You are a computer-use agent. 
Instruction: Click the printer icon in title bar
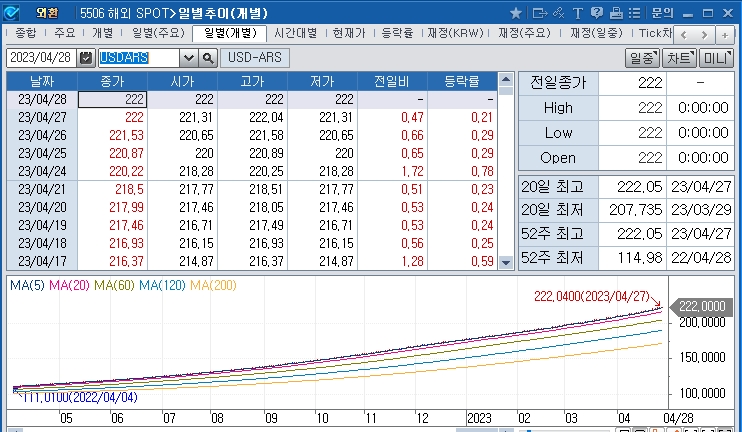pyautogui.click(x=616, y=13)
